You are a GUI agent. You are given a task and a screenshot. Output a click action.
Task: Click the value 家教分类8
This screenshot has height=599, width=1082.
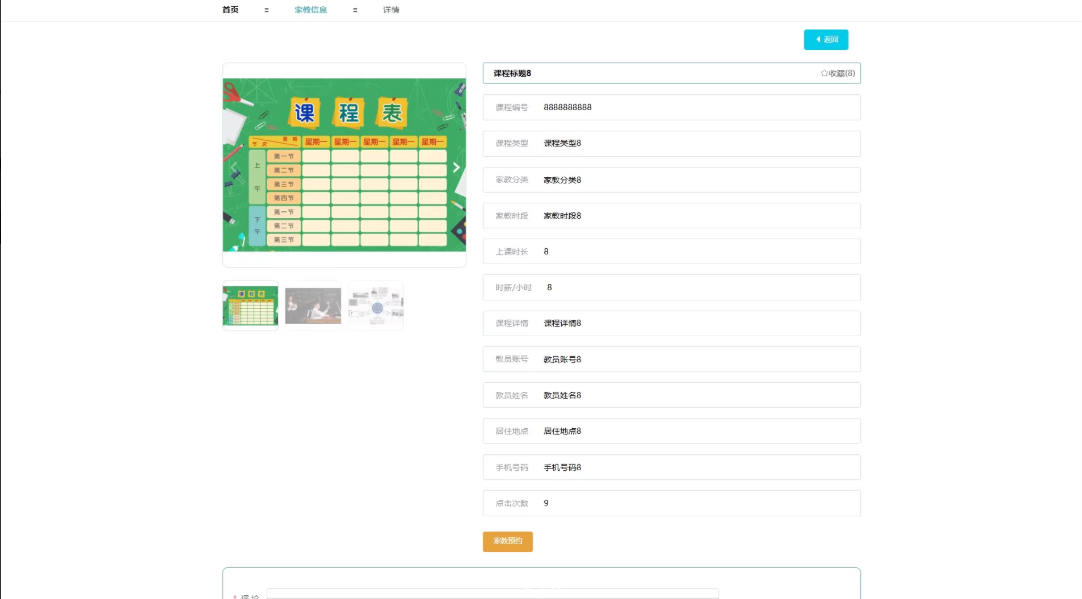click(562, 180)
